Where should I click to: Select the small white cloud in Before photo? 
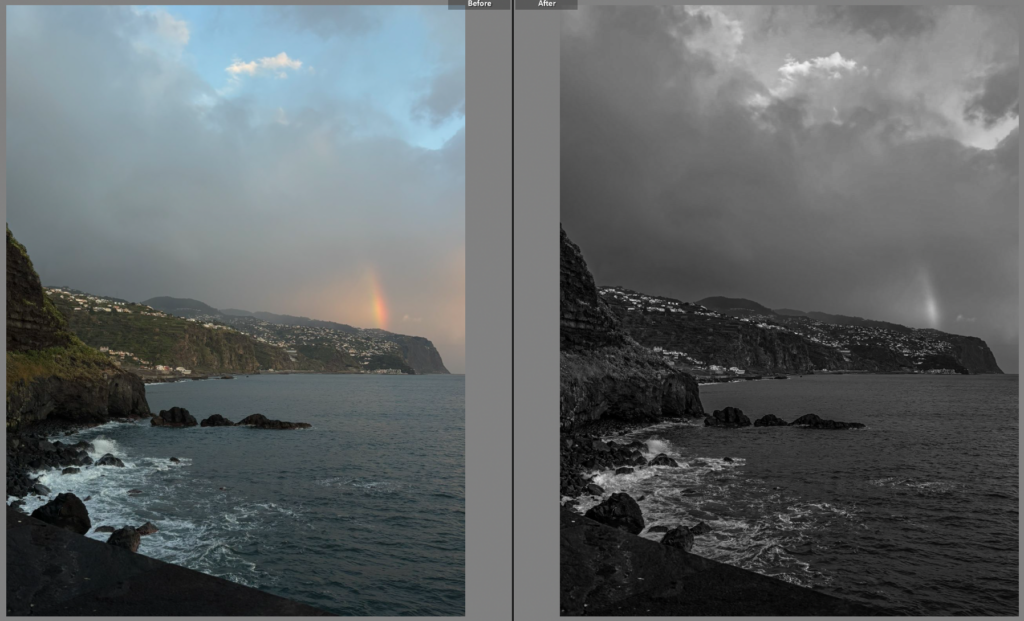265,65
